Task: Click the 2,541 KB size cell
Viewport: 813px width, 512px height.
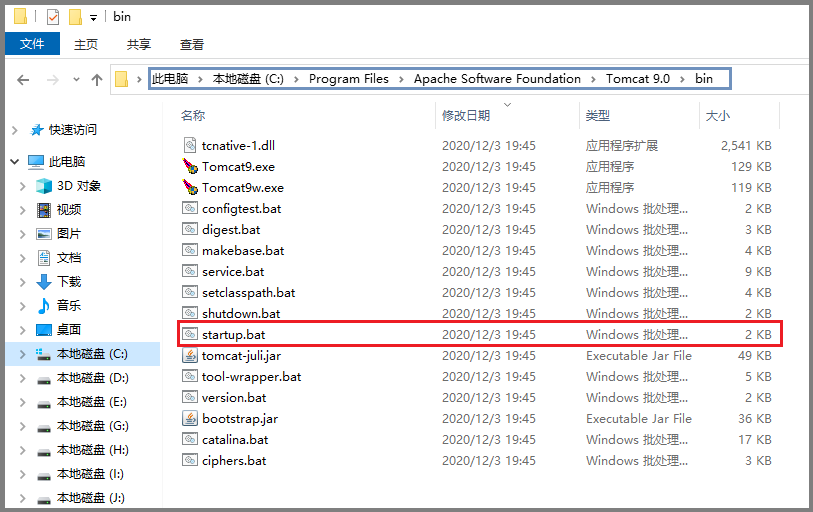Action: coord(746,145)
